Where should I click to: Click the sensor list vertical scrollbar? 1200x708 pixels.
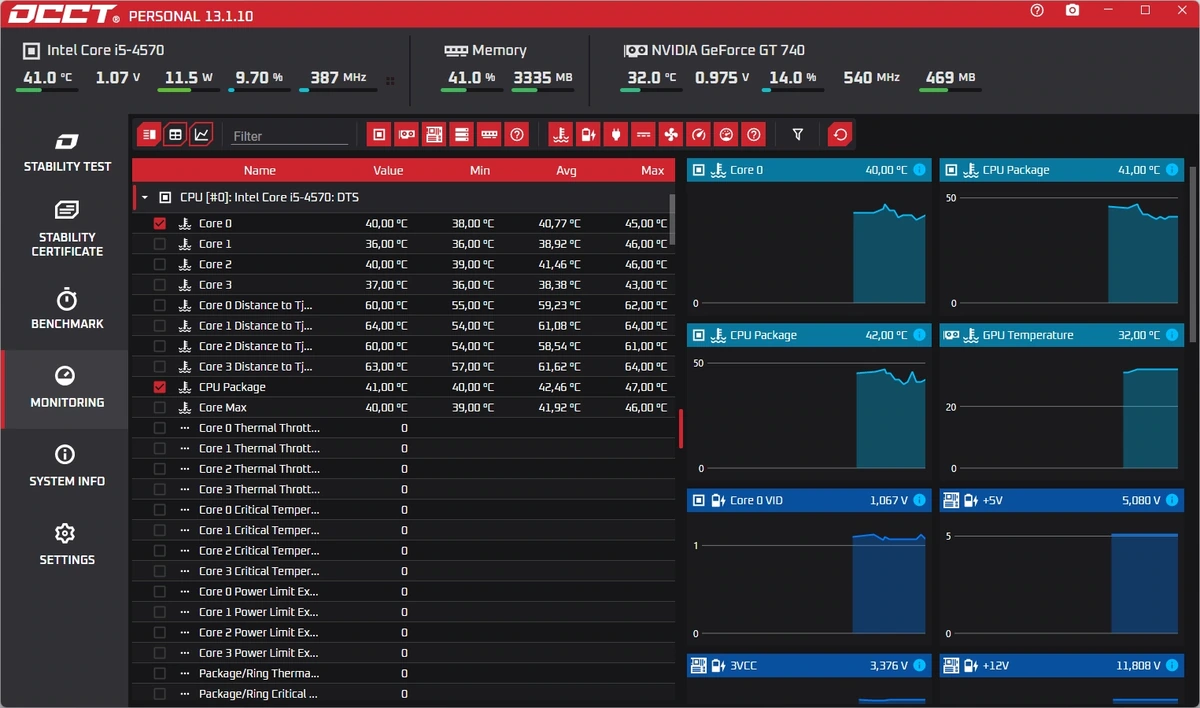tap(672, 220)
